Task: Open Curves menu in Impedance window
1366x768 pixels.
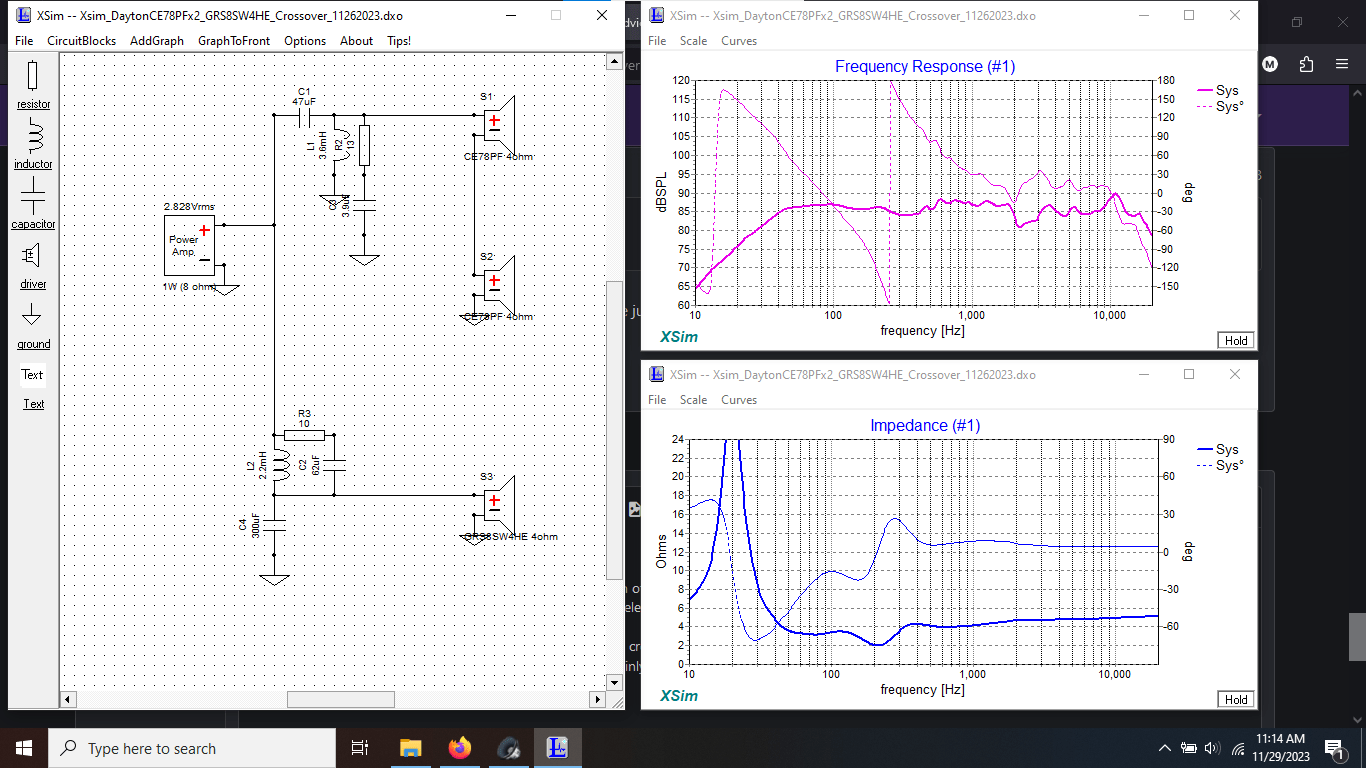Action: tap(739, 400)
